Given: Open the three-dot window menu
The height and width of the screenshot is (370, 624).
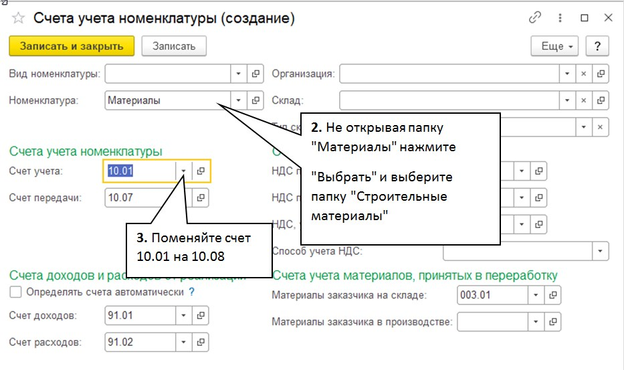Looking at the screenshot, I should click(x=560, y=18).
